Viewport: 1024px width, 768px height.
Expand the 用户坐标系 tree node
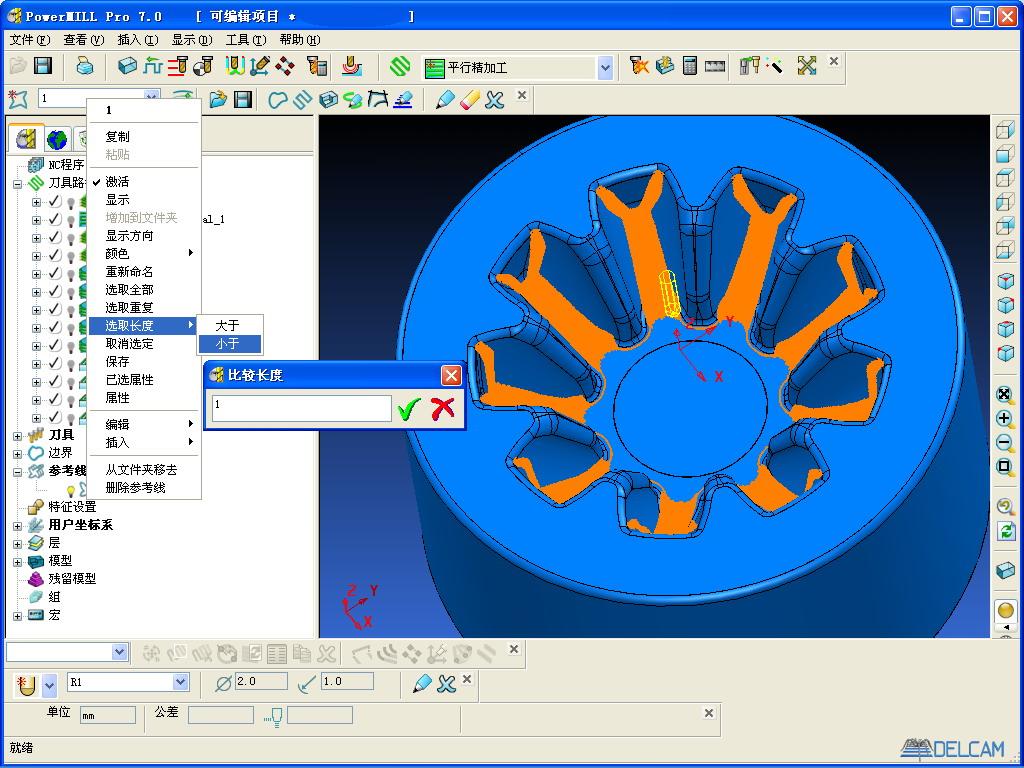18,526
